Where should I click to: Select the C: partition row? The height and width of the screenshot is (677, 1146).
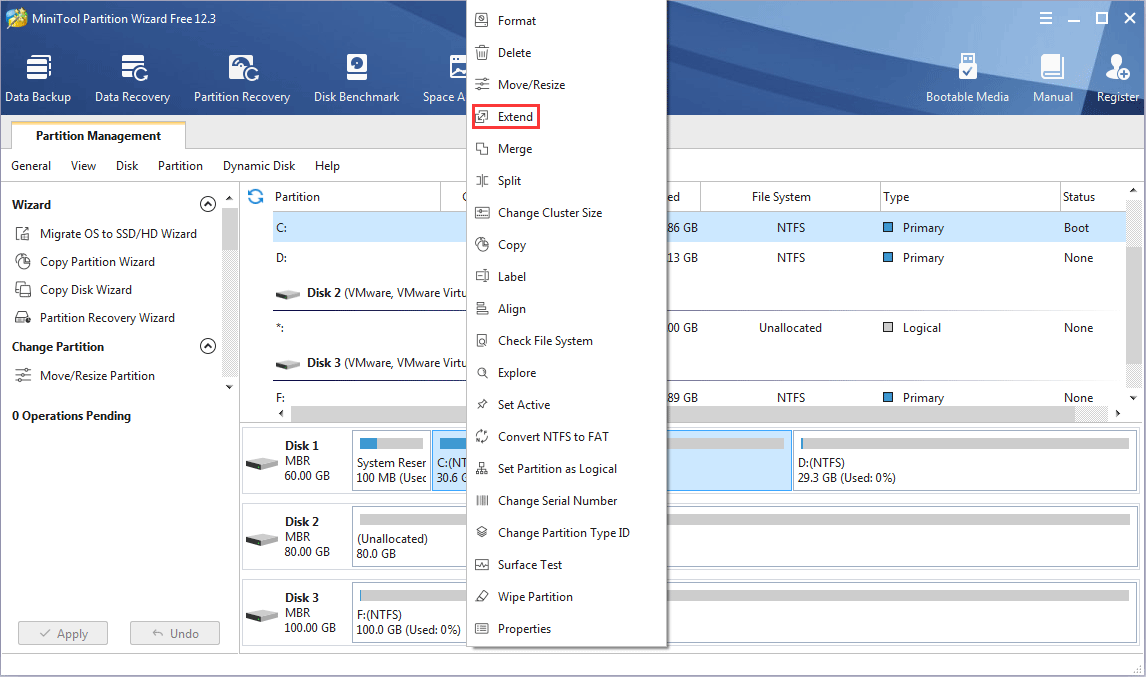click(x=369, y=227)
